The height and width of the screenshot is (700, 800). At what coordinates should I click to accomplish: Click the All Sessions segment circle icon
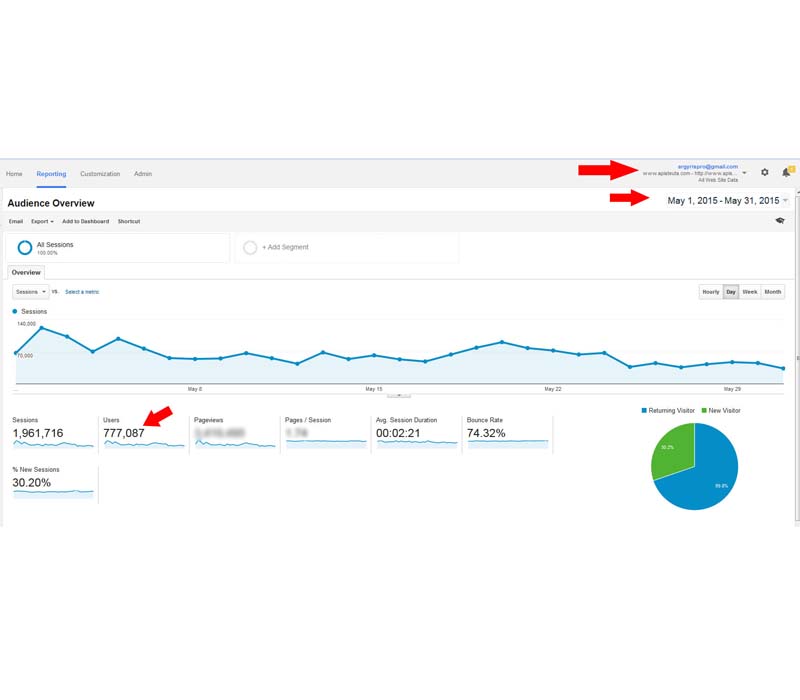coord(25,248)
